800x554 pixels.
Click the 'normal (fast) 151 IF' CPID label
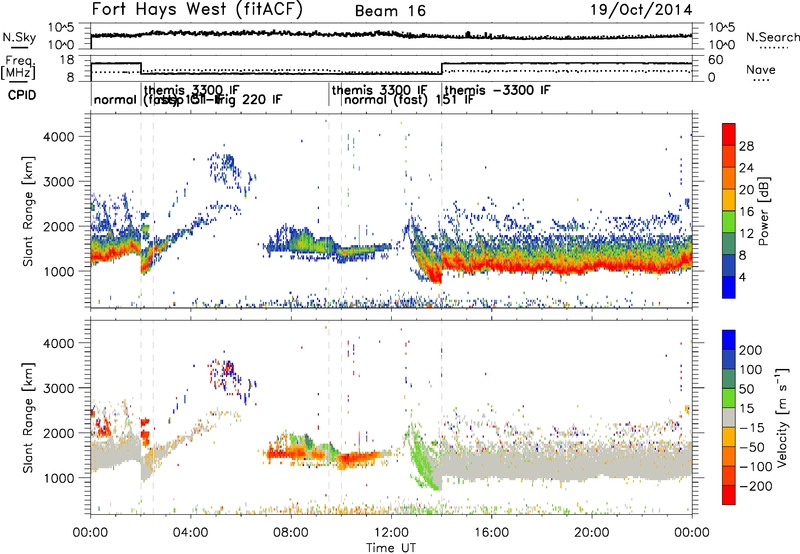409,100
